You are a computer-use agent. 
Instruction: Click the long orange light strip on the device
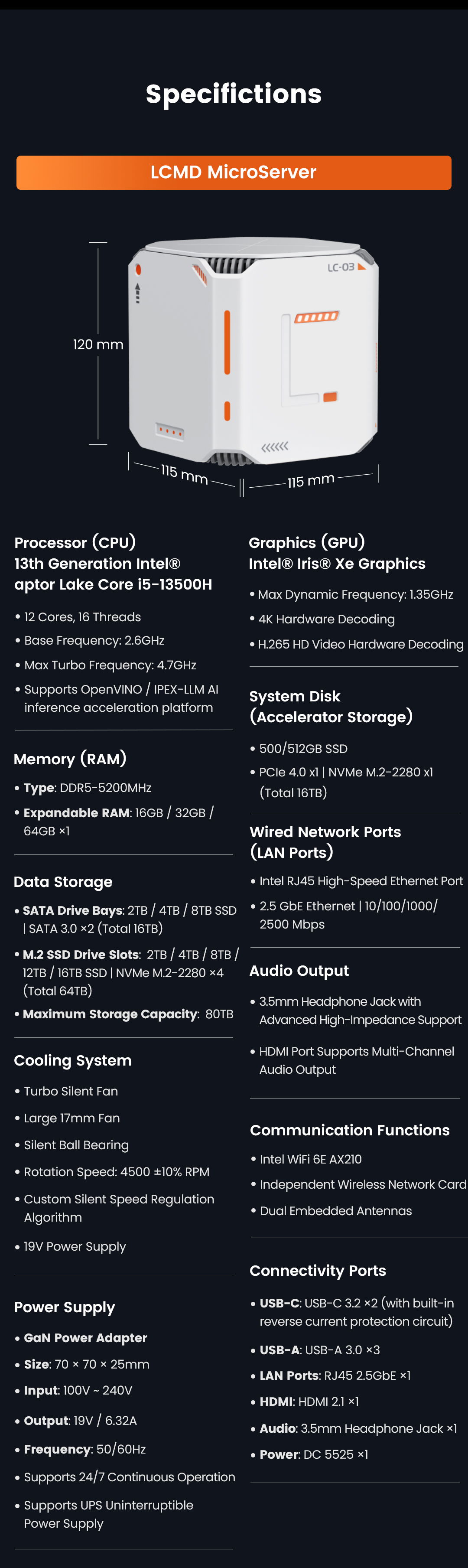click(x=227, y=342)
